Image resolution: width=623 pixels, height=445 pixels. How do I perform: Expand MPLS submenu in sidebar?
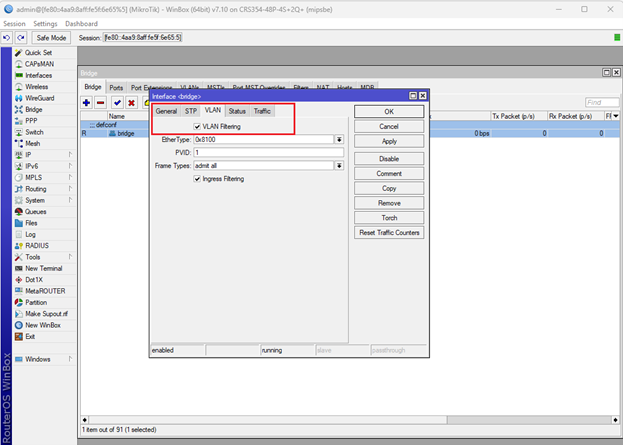[x=70, y=177]
